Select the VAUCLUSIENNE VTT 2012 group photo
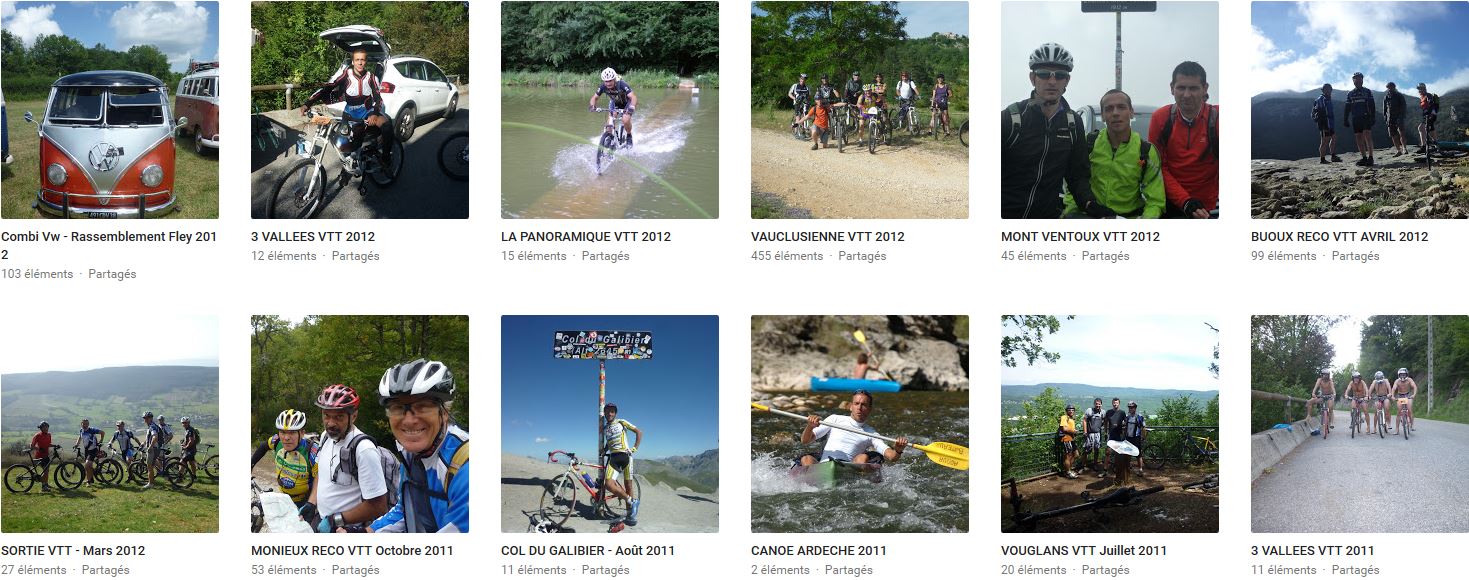The width and height of the screenshot is (1469, 580). [860, 110]
